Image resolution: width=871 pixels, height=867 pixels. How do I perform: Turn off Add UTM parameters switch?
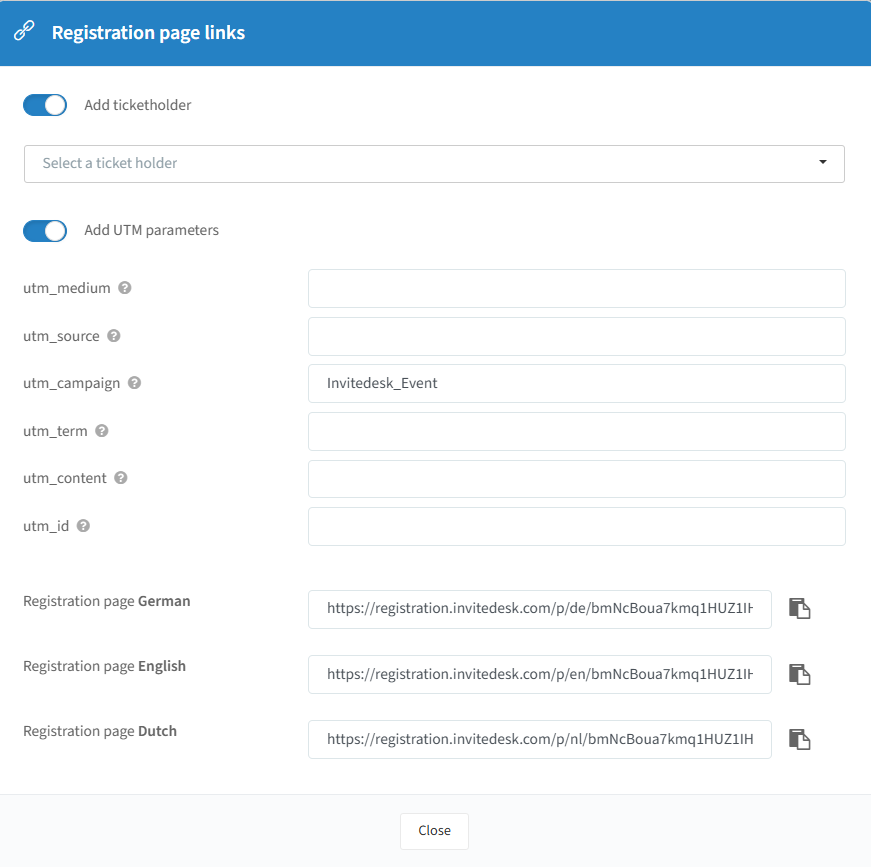[45, 230]
